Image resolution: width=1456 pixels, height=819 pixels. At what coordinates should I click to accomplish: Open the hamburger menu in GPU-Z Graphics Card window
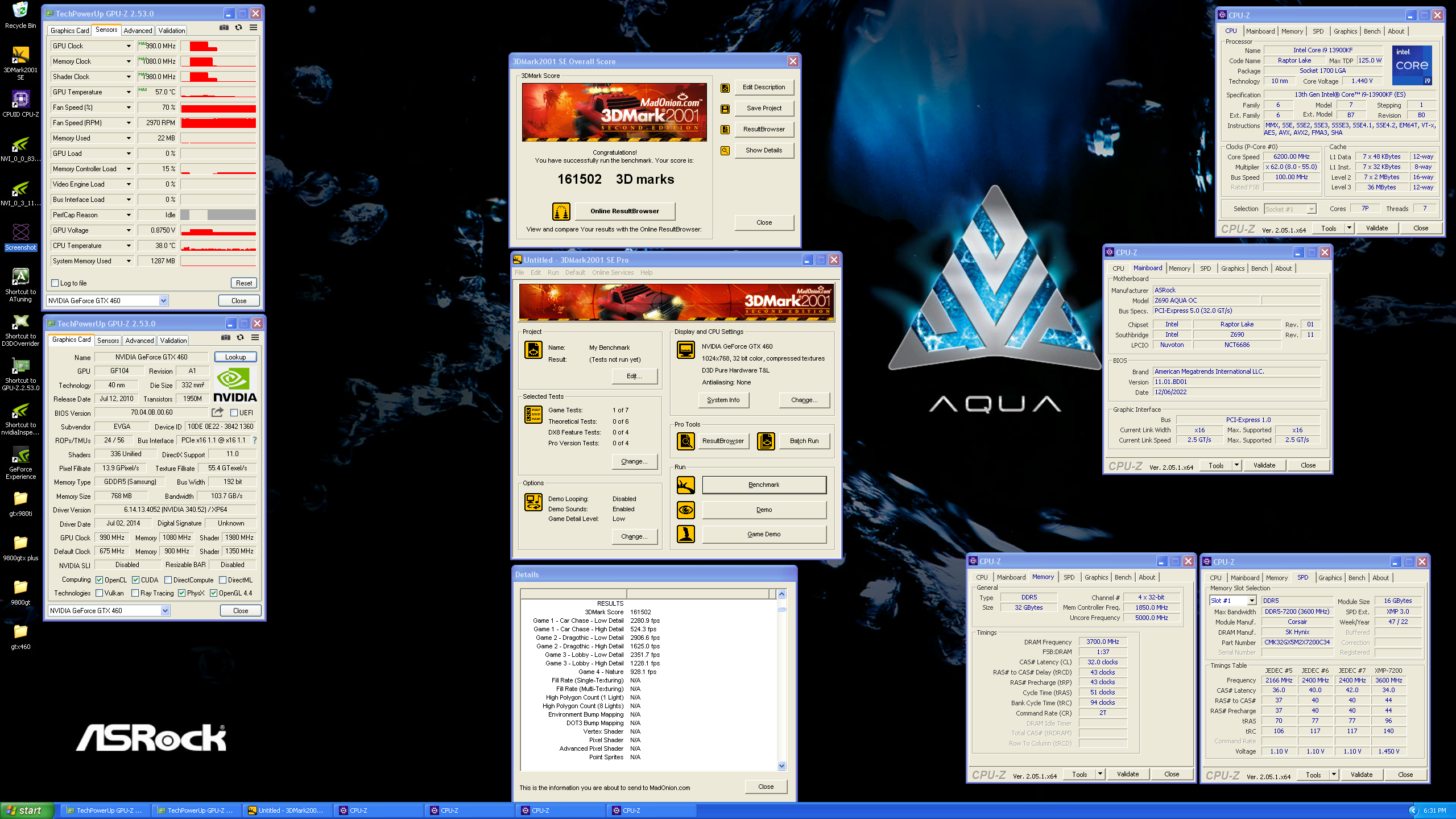click(x=255, y=337)
